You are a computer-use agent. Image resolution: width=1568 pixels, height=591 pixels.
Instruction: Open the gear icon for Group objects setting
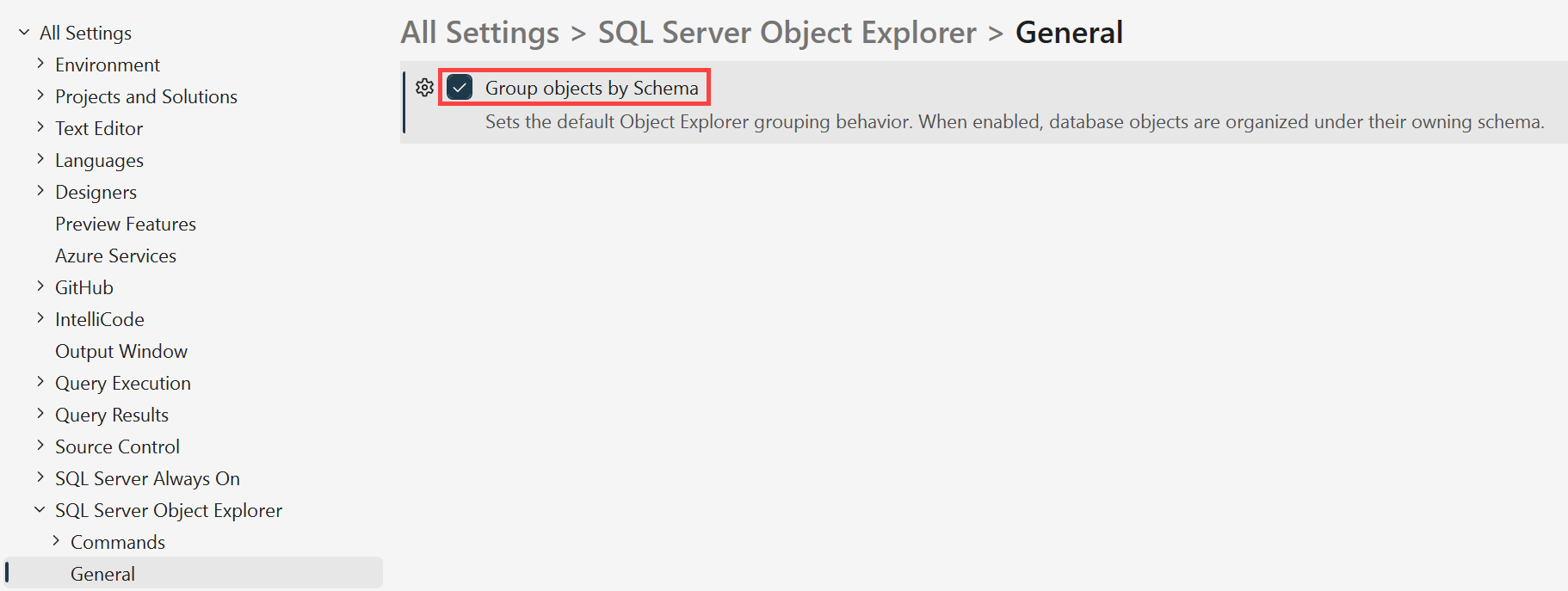click(424, 87)
